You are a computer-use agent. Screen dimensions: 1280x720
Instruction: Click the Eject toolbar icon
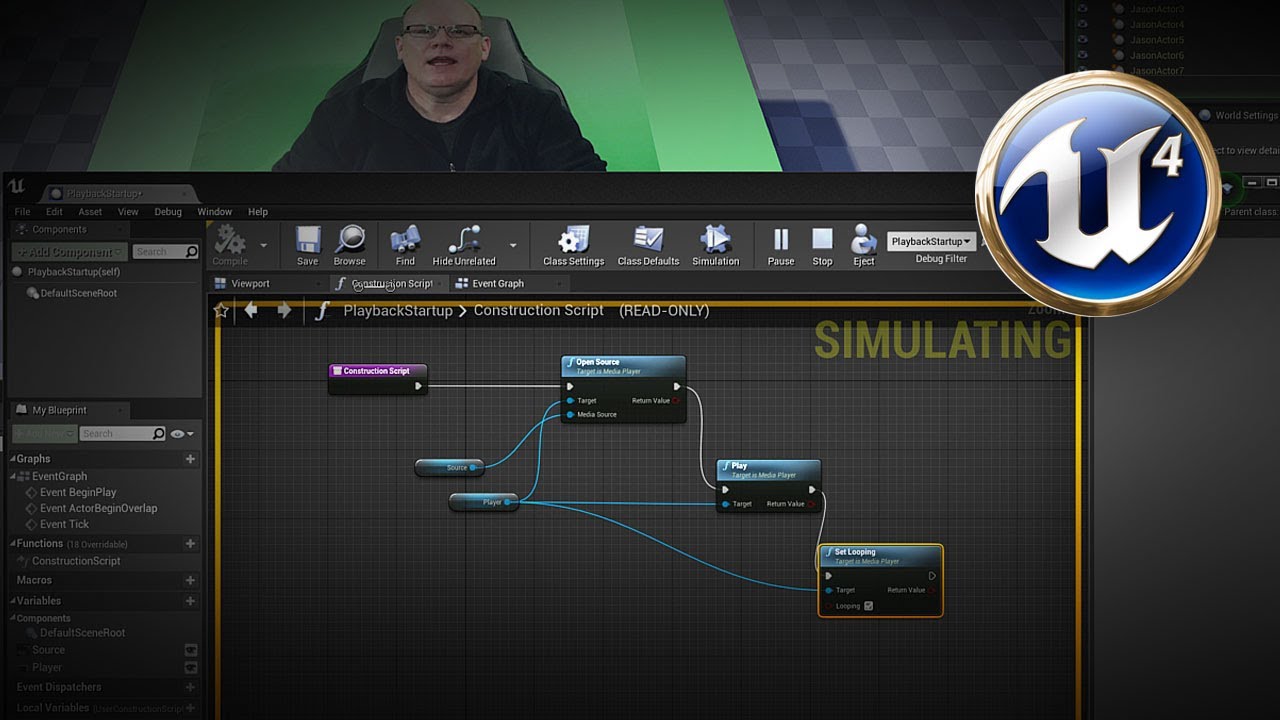[x=864, y=240]
